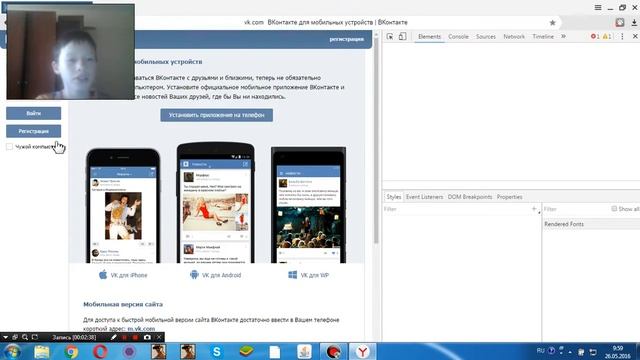640x360 pixels.
Task: Close the recorder toolbar with the X icon
Action: pos(159,337)
